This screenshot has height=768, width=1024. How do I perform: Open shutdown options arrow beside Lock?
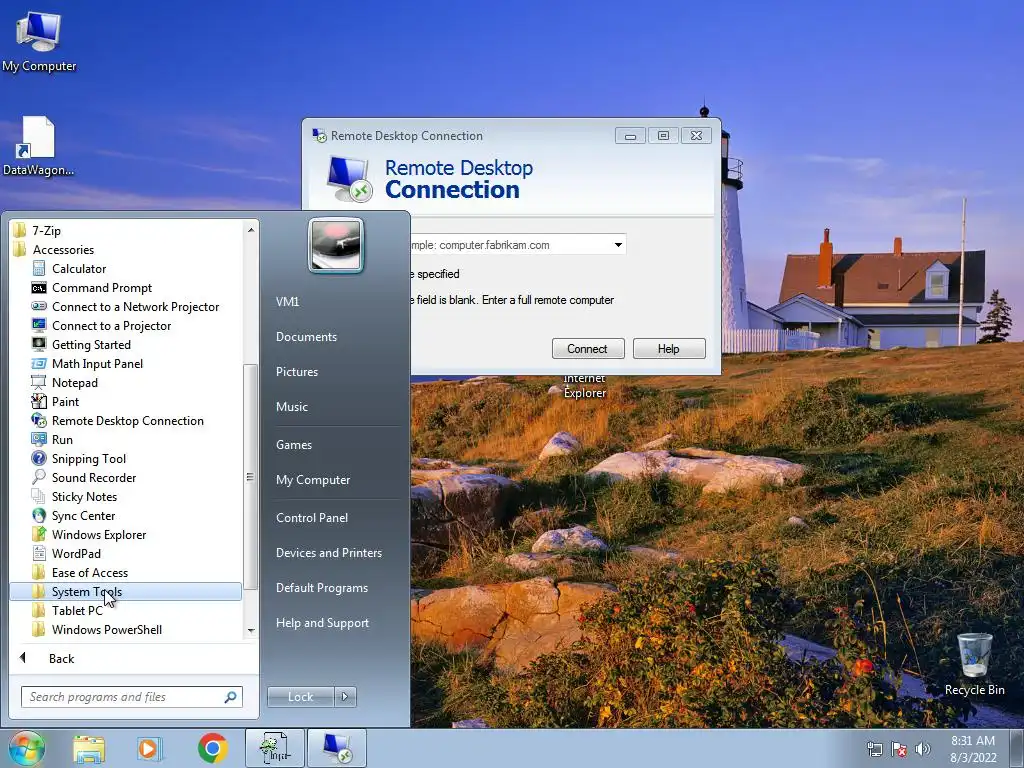coord(346,697)
